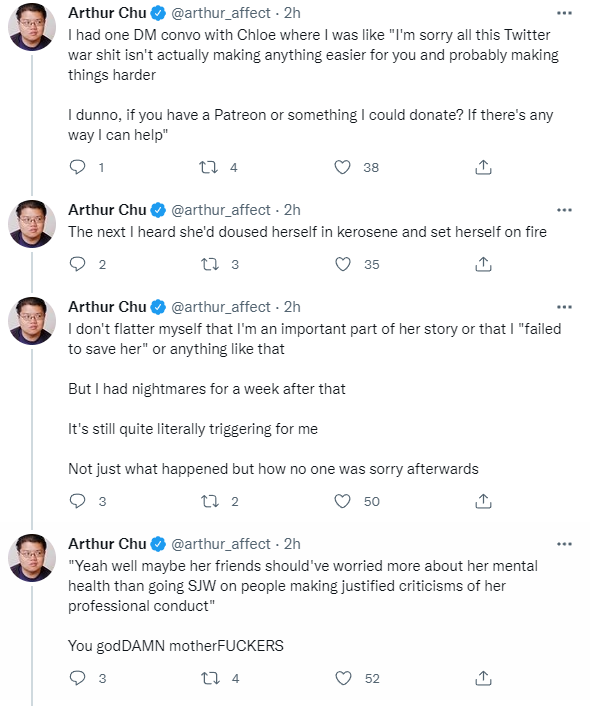
Task: Like the last tweet showing 52 likes
Action: click(x=343, y=678)
